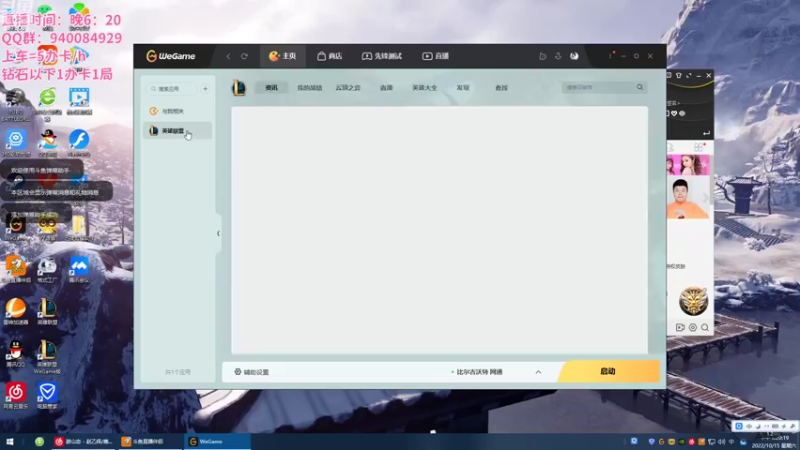Click the magnifier icon in game search
800x450 pixels.
pyautogui.click(x=640, y=87)
